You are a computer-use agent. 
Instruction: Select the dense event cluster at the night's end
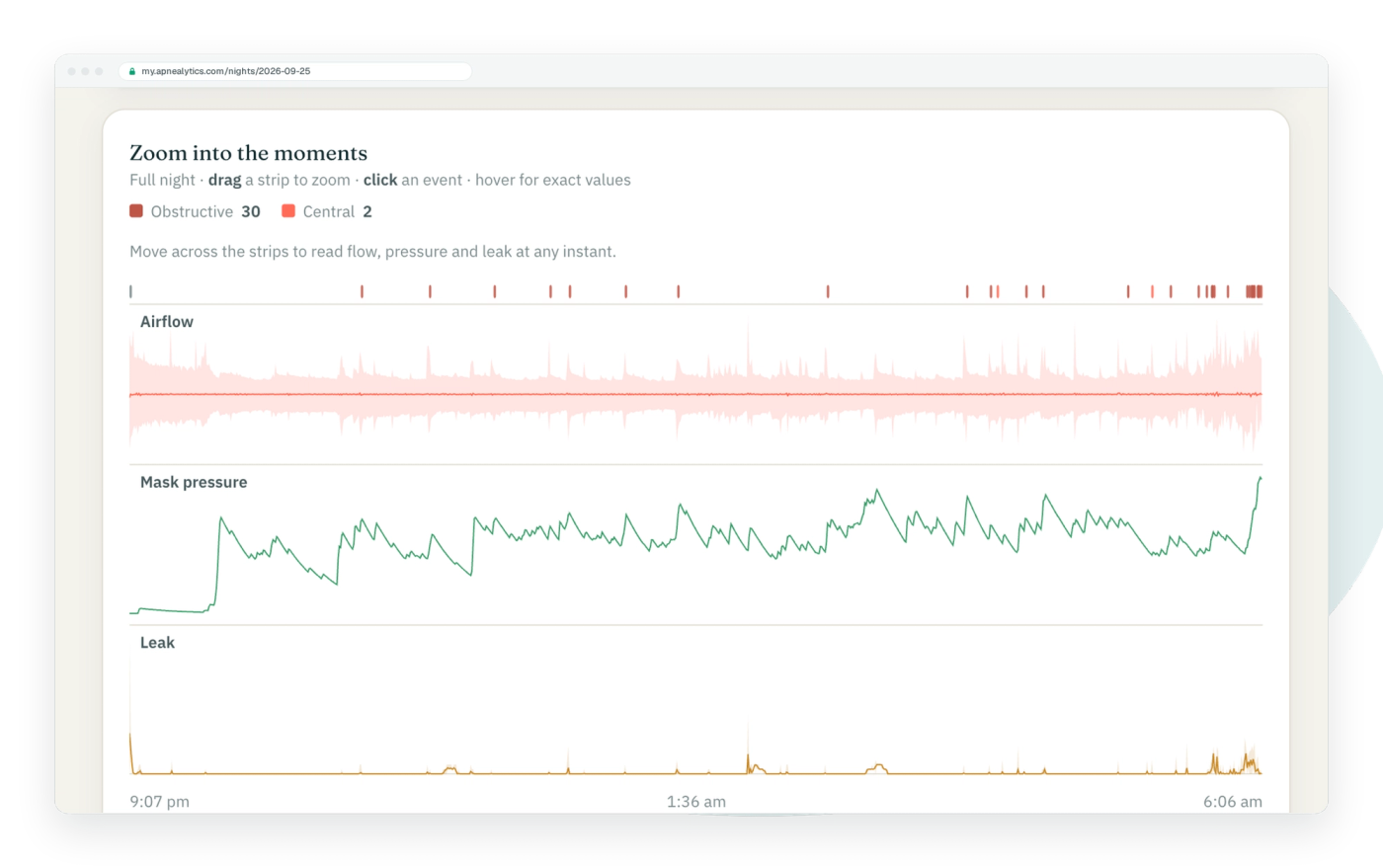pyautogui.click(x=1254, y=291)
